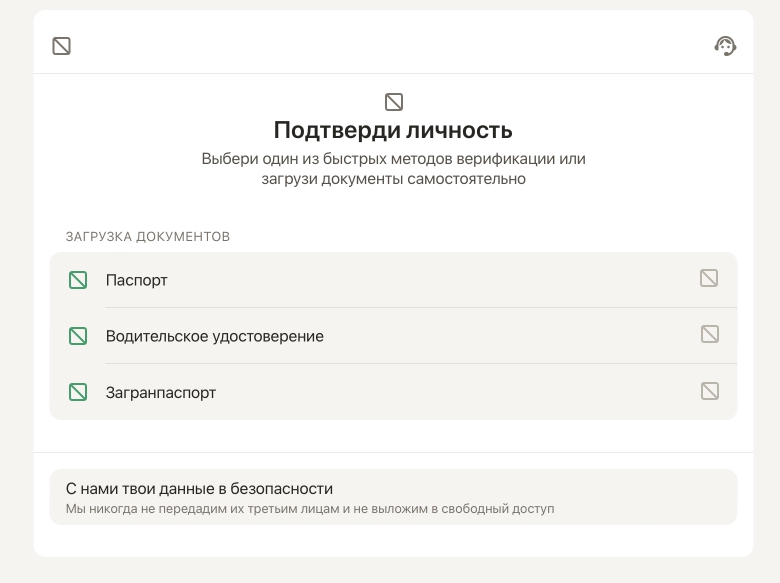
Task: Open the arrow at end of Водительское удостоверение row
Action: 710,334
